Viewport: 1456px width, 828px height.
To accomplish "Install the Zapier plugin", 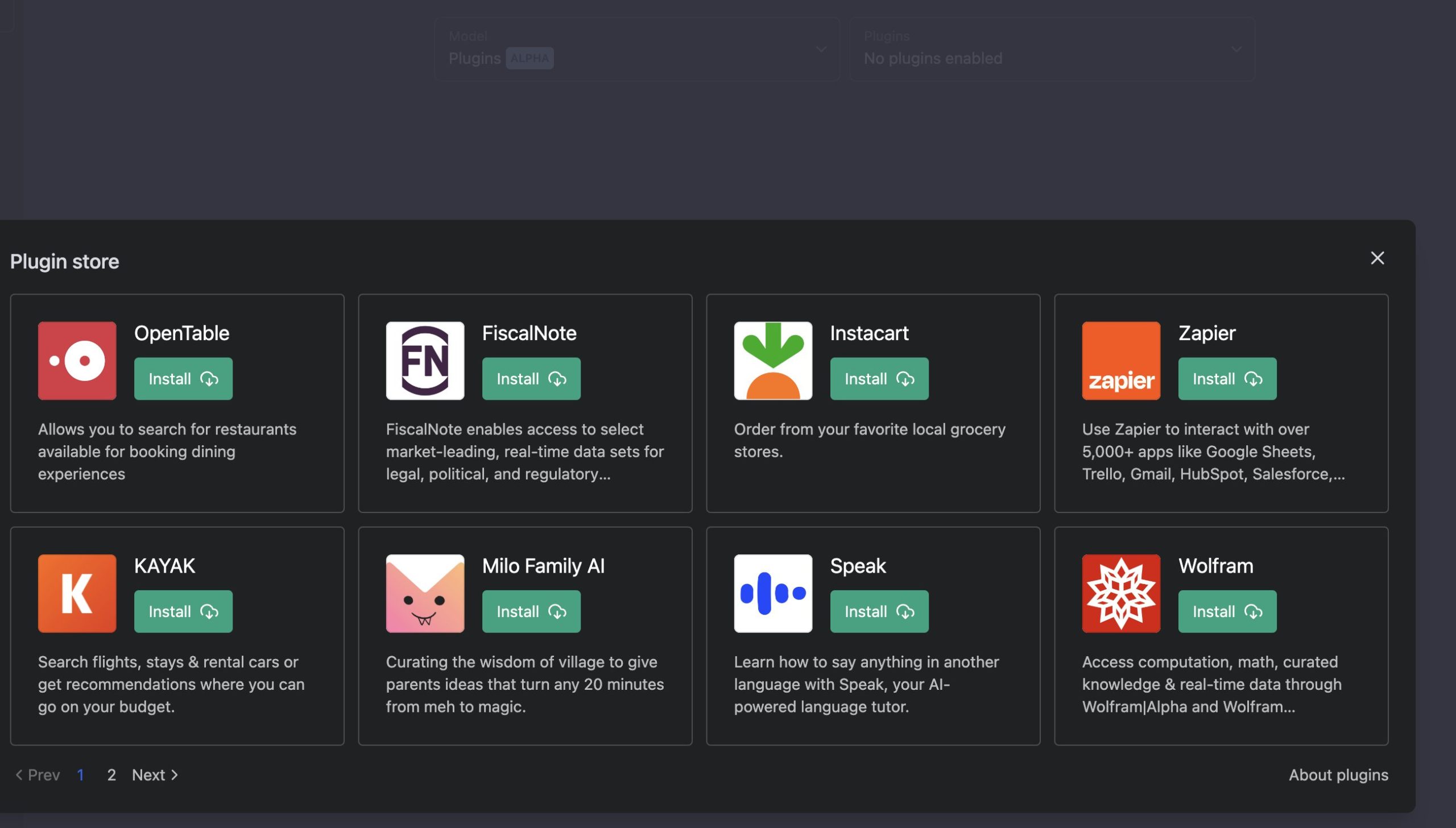I will [x=1227, y=378].
